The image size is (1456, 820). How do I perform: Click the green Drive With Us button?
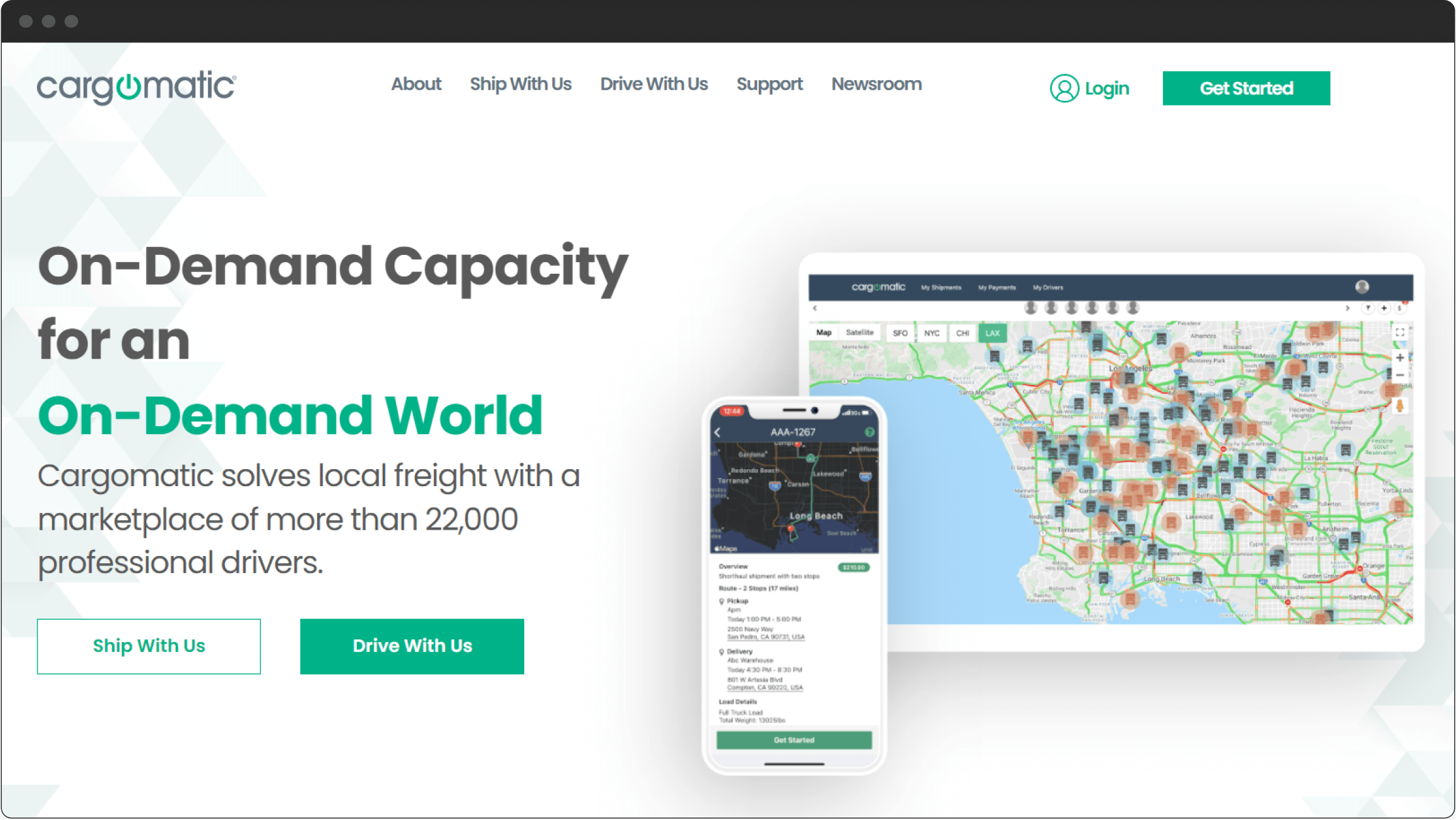(412, 646)
